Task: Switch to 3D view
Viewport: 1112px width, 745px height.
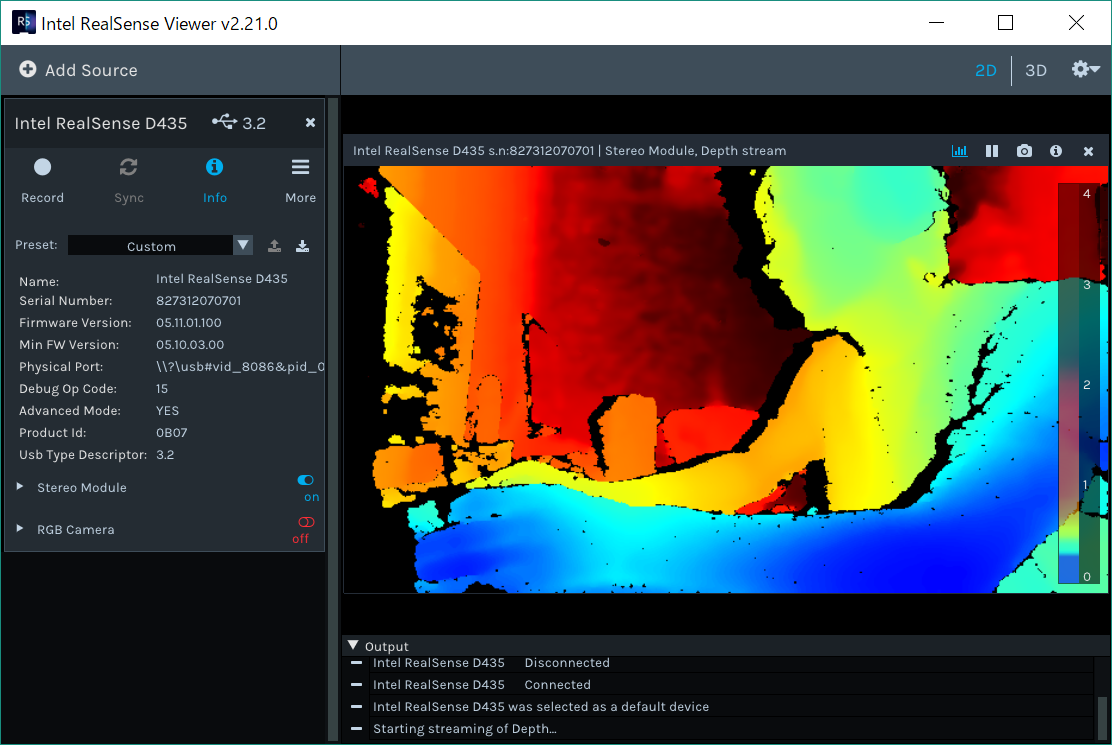Action: point(1035,70)
